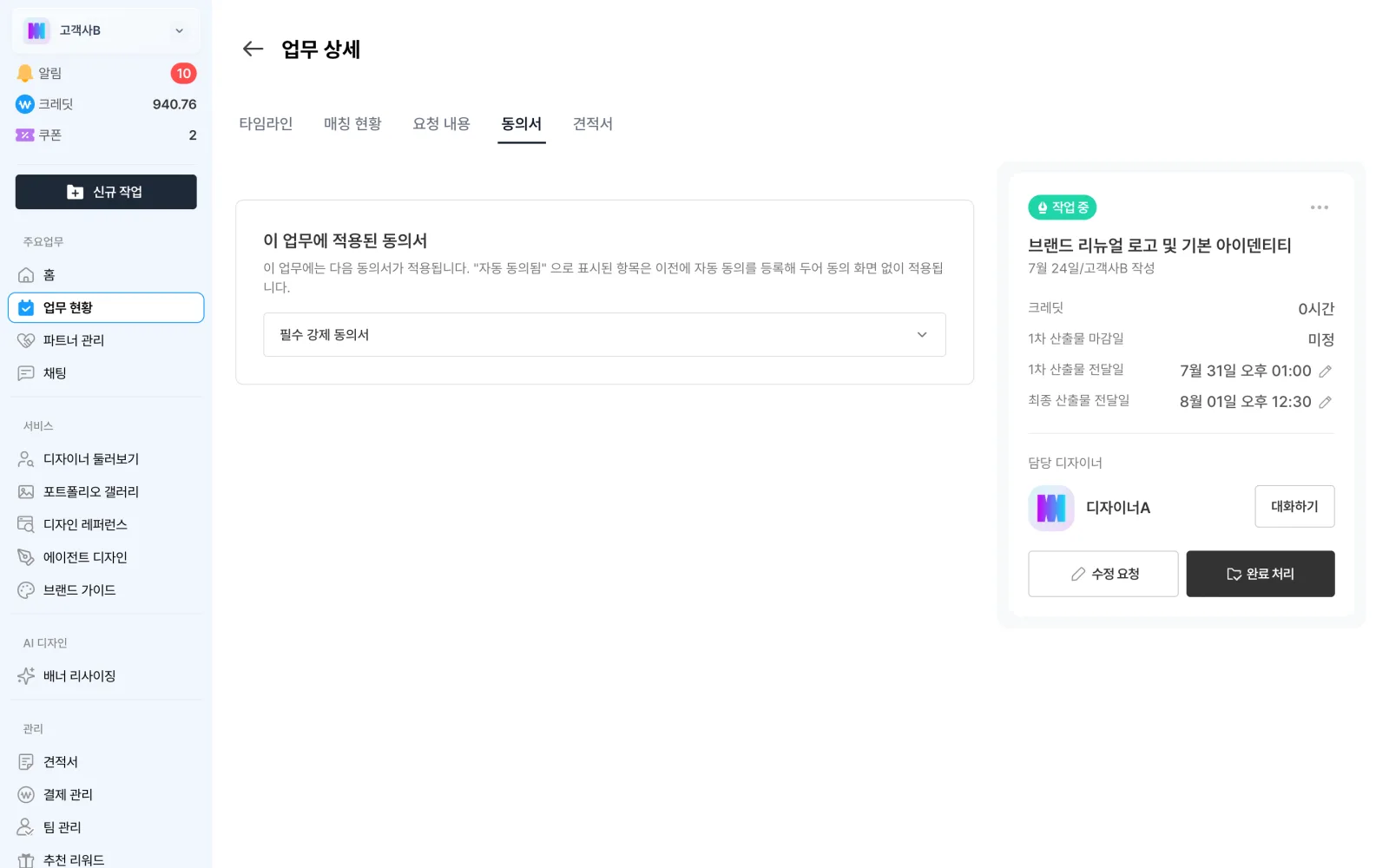The image size is (1389, 868).
Task: Click the 쿠폰 ticket icon
Action: click(25, 135)
